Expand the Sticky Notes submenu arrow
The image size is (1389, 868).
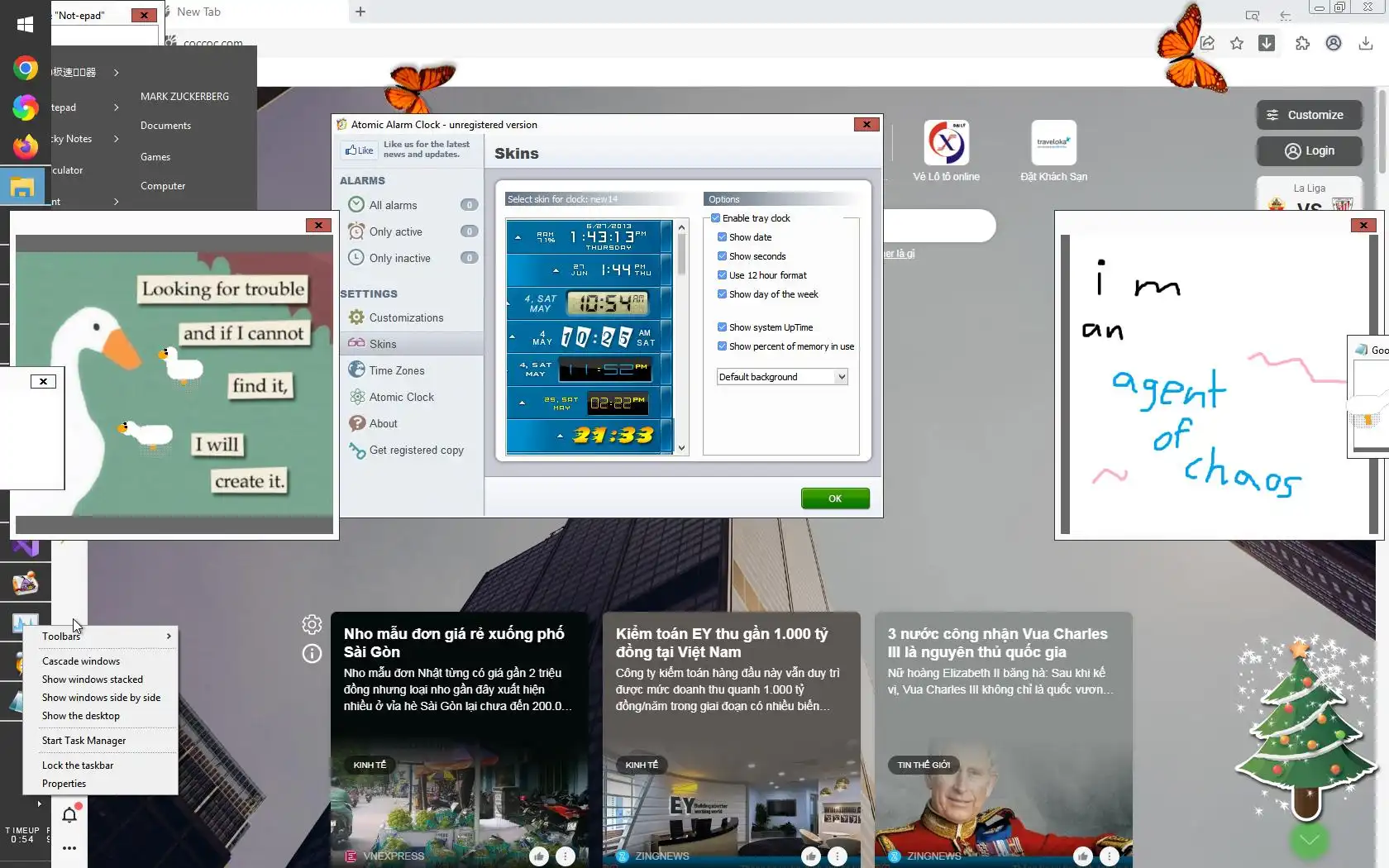[117, 139]
